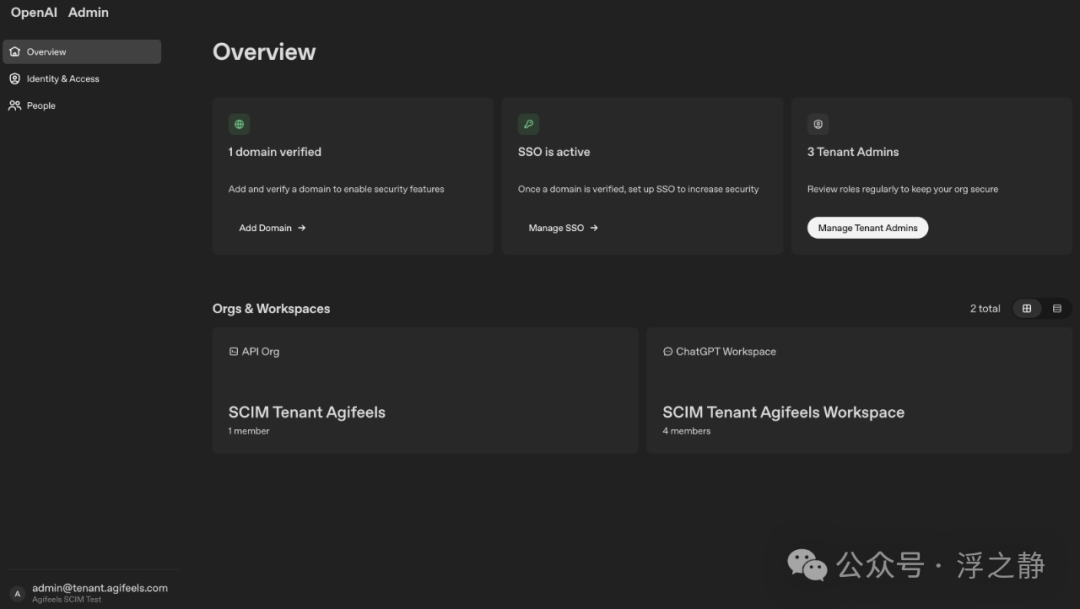Click the green key SSO icon
Image resolution: width=1080 pixels, height=609 pixels.
coord(528,124)
